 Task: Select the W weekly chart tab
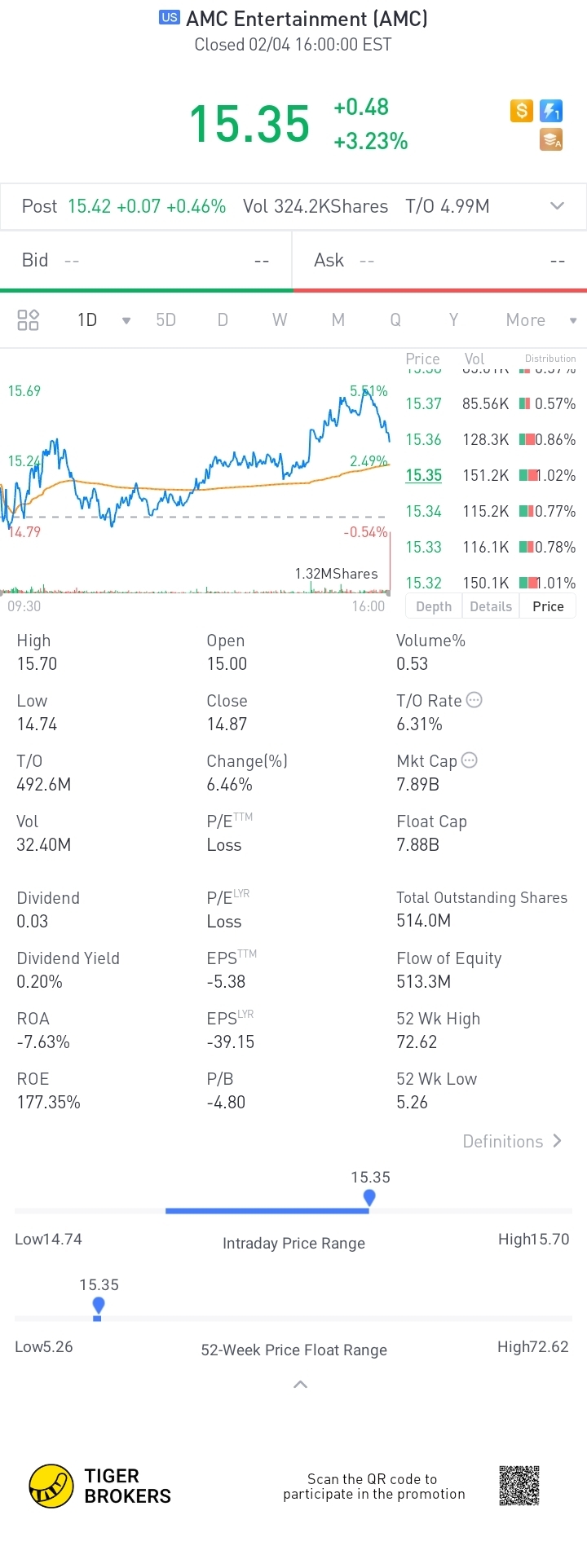coord(280,320)
